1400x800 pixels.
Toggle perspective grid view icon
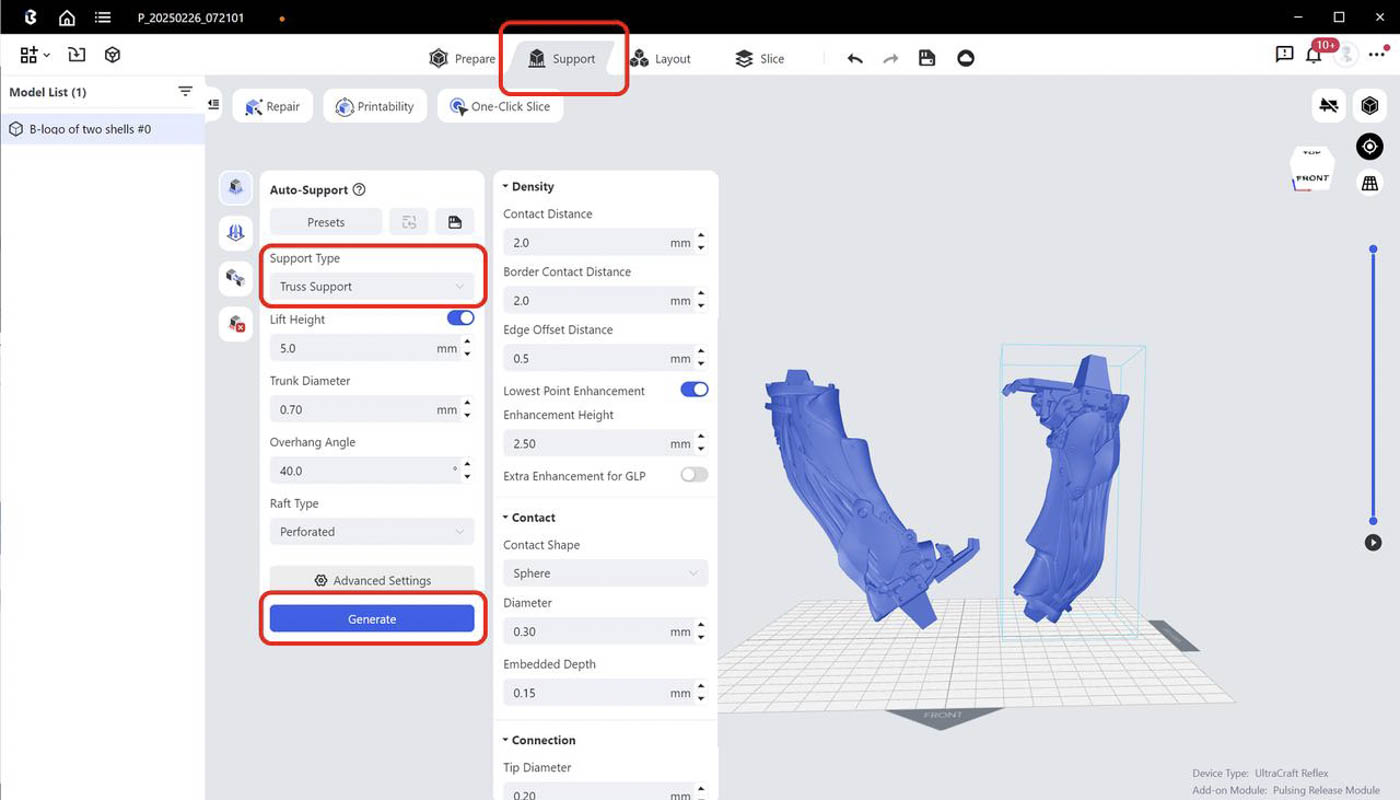1370,184
